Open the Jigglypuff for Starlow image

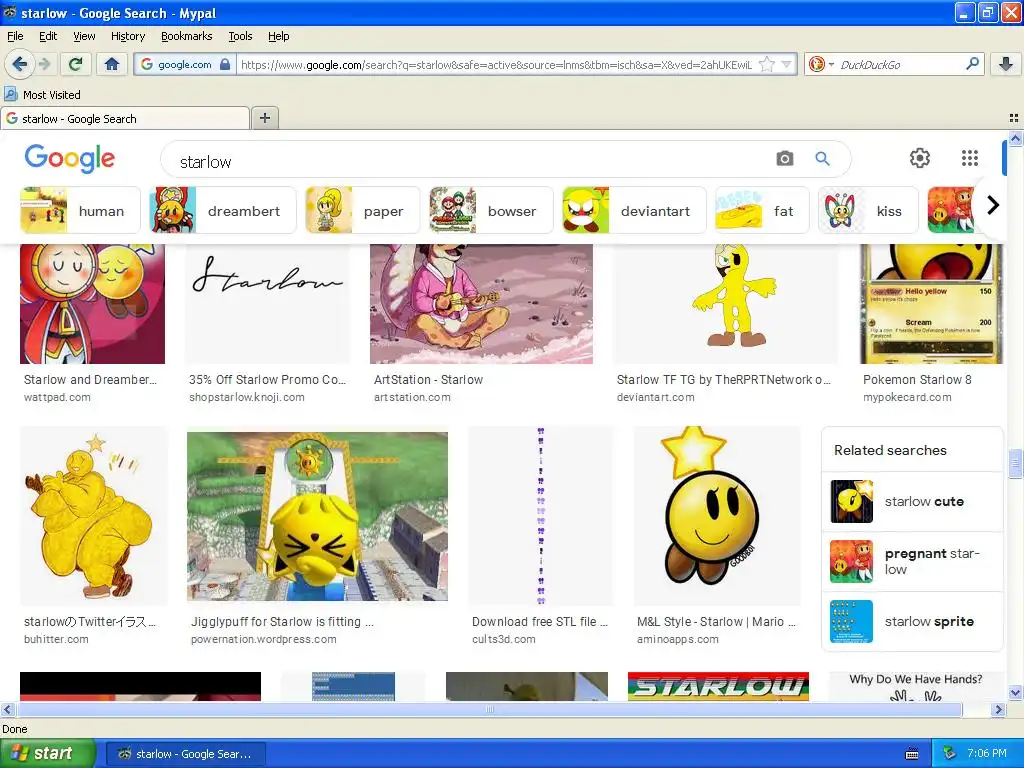click(317, 516)
